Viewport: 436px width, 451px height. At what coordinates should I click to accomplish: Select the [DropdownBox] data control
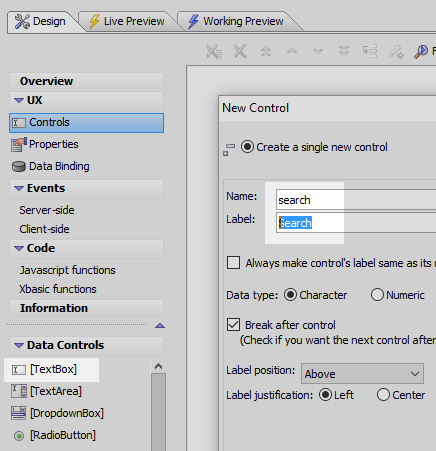[x=57, y=413]
